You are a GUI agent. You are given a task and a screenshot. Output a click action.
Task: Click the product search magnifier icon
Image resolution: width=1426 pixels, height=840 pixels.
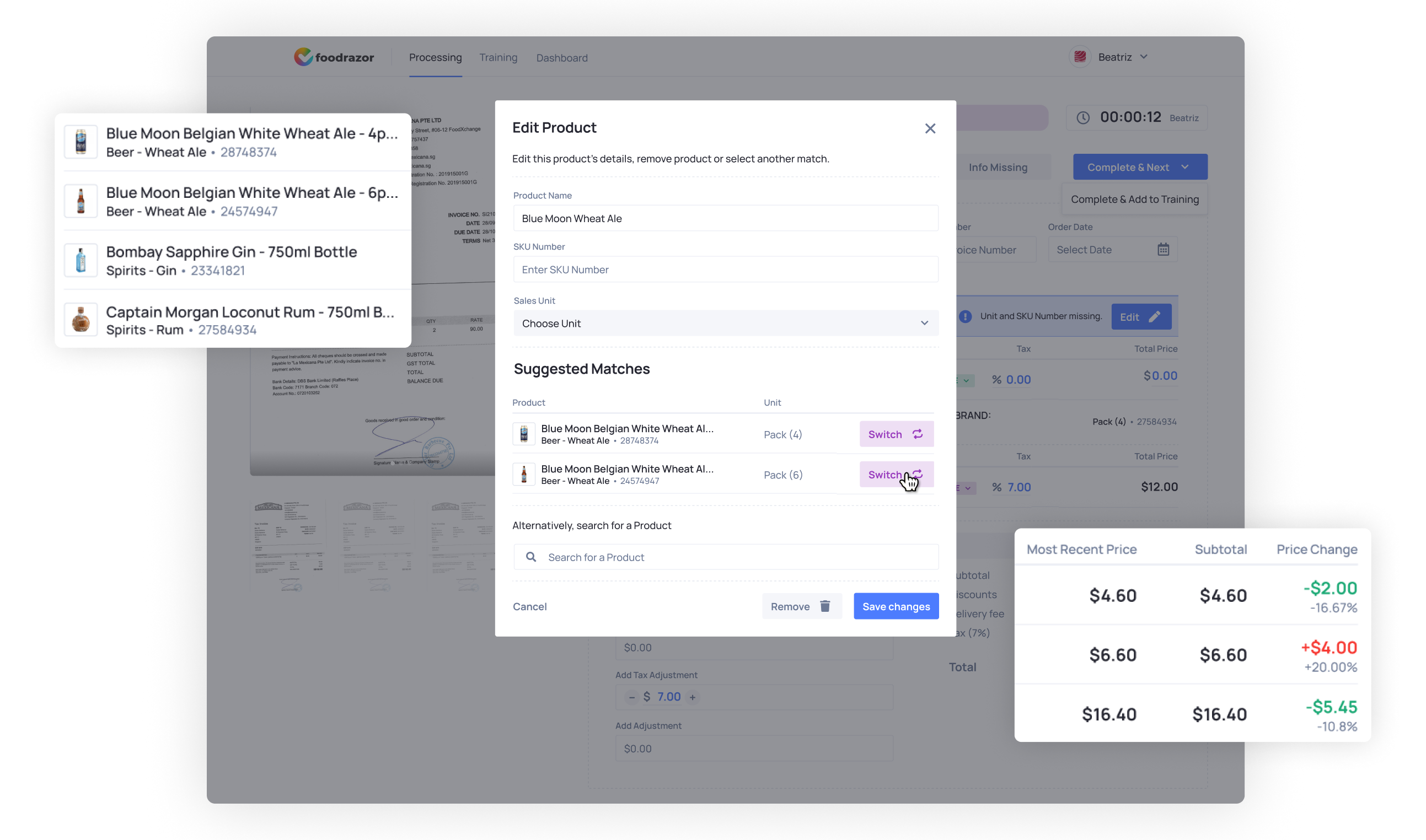point(530,557)
